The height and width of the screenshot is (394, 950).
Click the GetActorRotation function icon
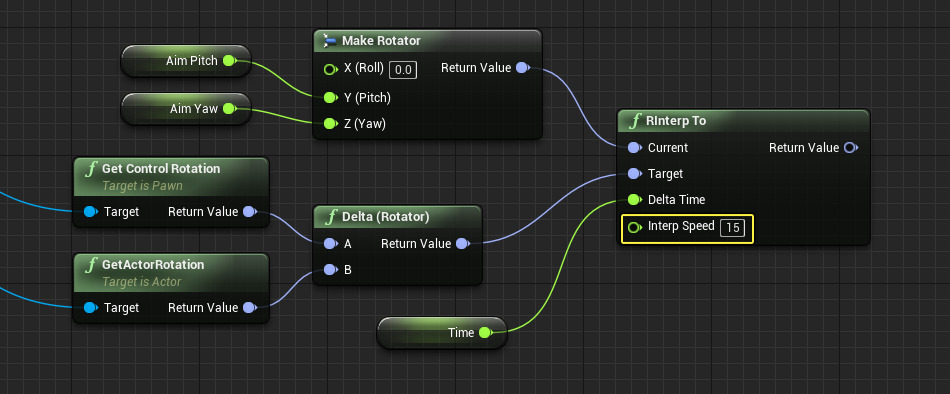point(91,264)
